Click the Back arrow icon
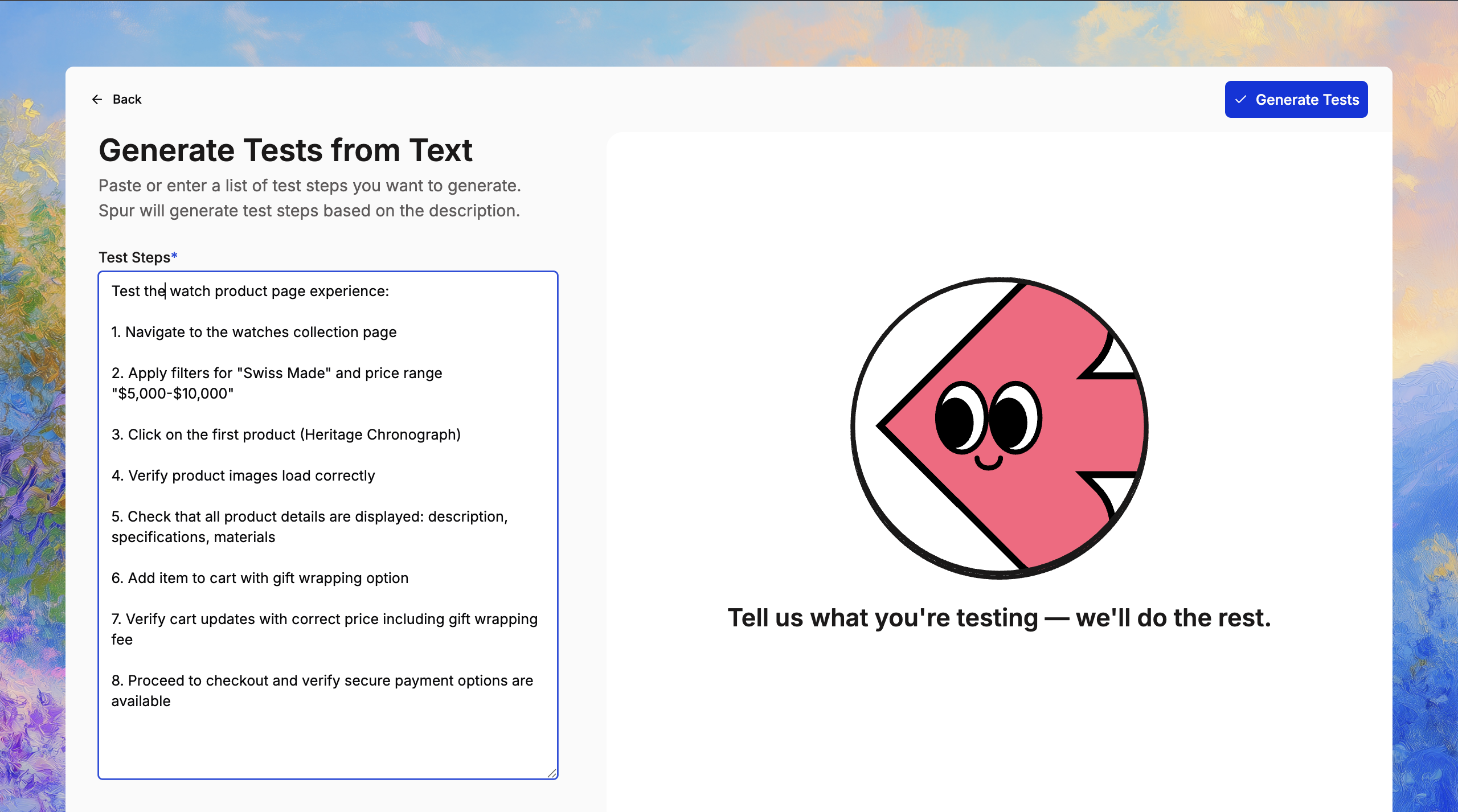Image resolution: width=1458 pixels, height=812 pixels. (x=97, y=100)
